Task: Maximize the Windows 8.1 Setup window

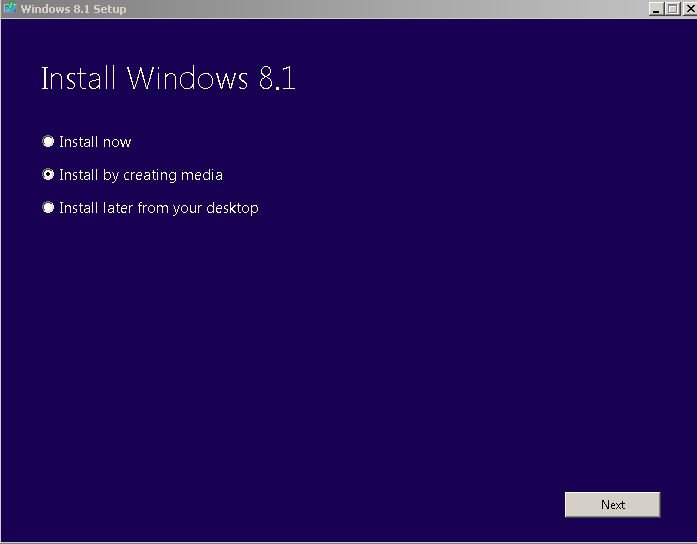Action: pyautogui.click(x=672, y=9)
